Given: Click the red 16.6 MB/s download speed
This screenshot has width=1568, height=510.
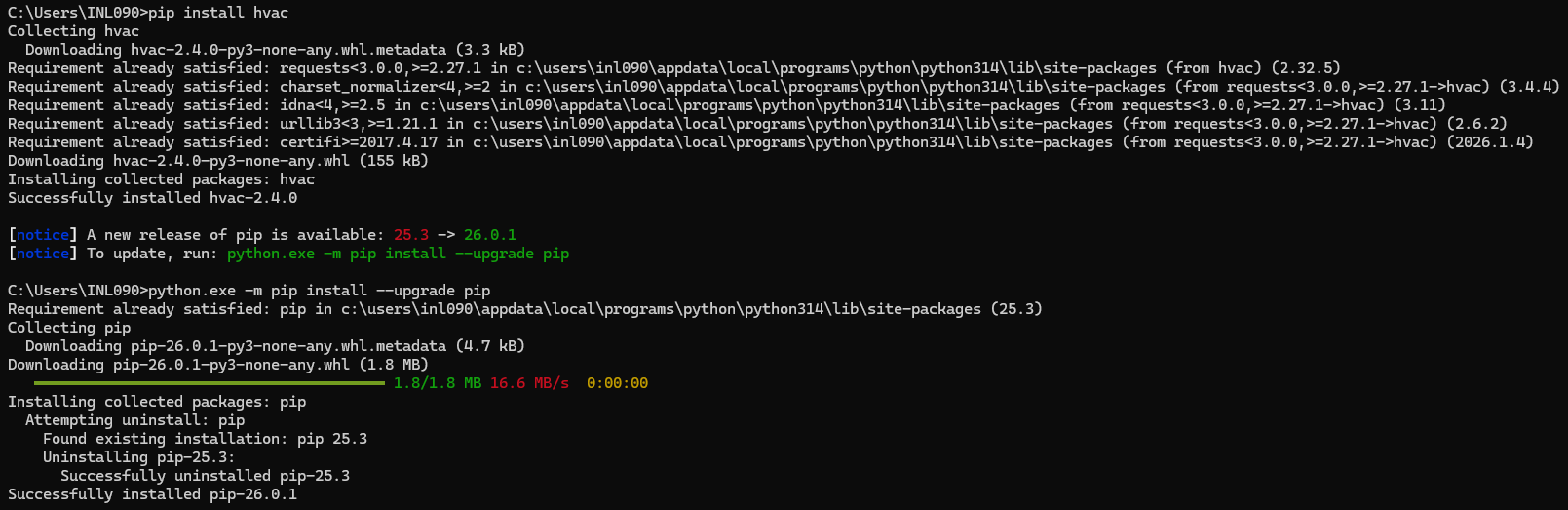Looking at the screenshot, I should point(529,383).
